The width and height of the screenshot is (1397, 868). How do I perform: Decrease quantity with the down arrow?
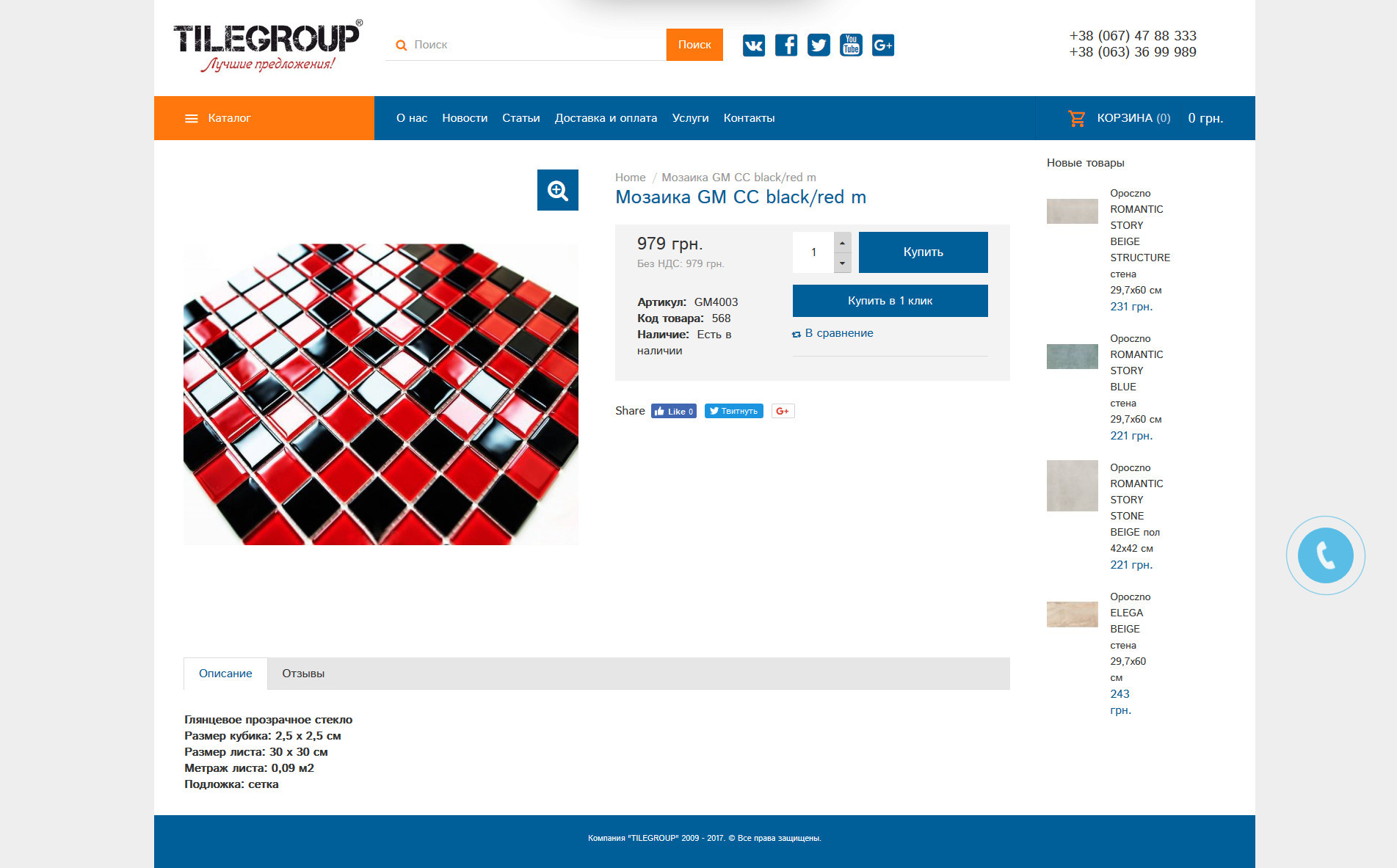(843, 263)
